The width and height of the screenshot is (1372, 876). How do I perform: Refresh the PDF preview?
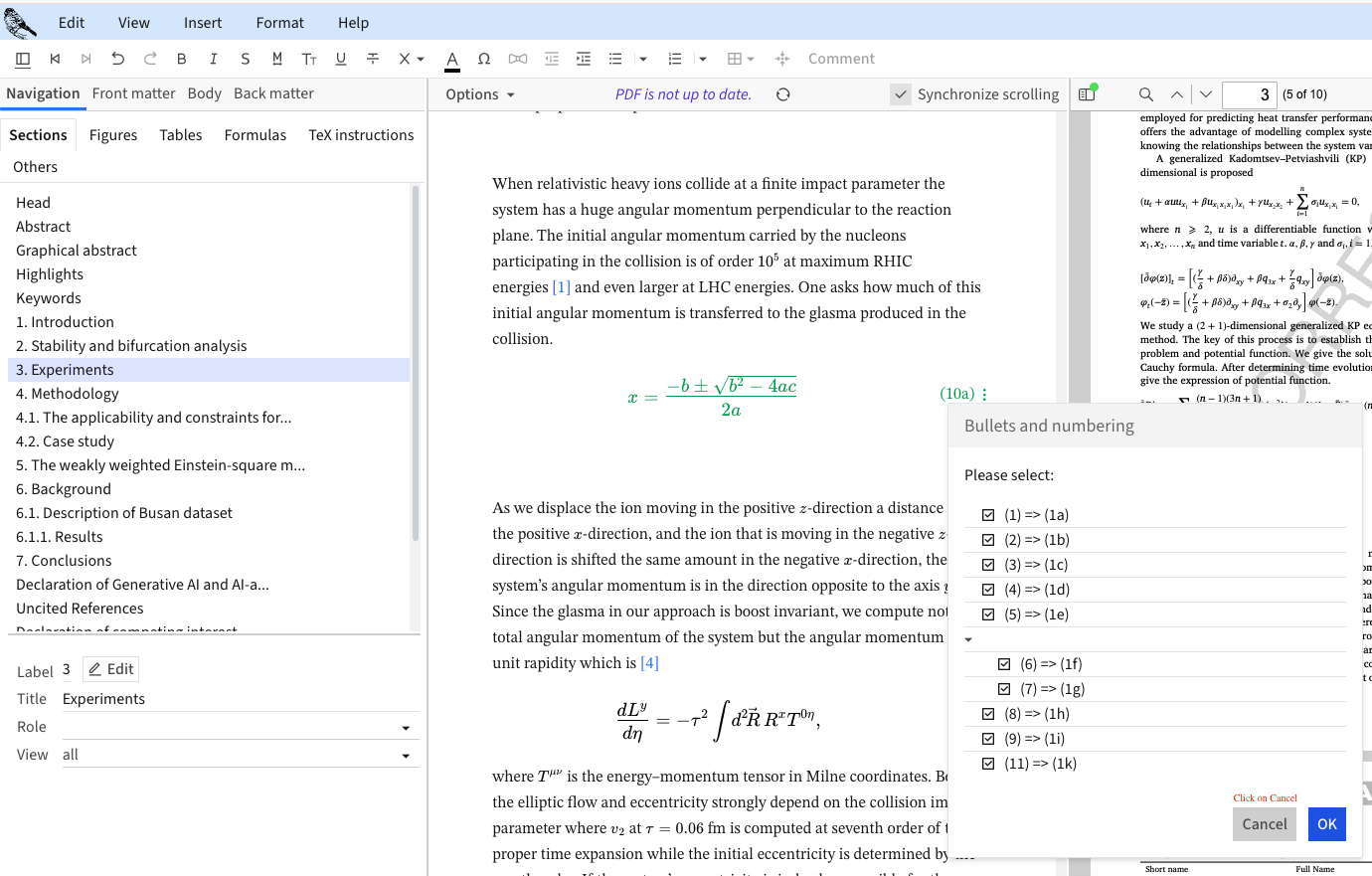pos(783,94)
